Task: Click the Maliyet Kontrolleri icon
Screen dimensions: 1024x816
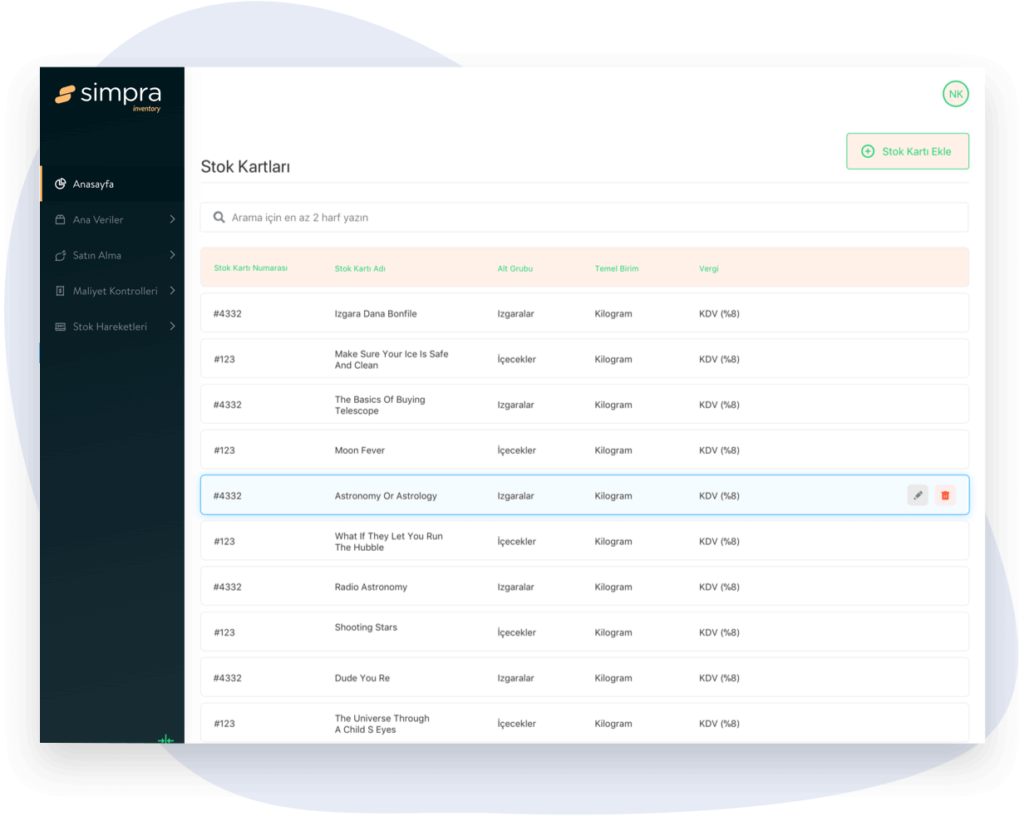Action: pos(60,291)
